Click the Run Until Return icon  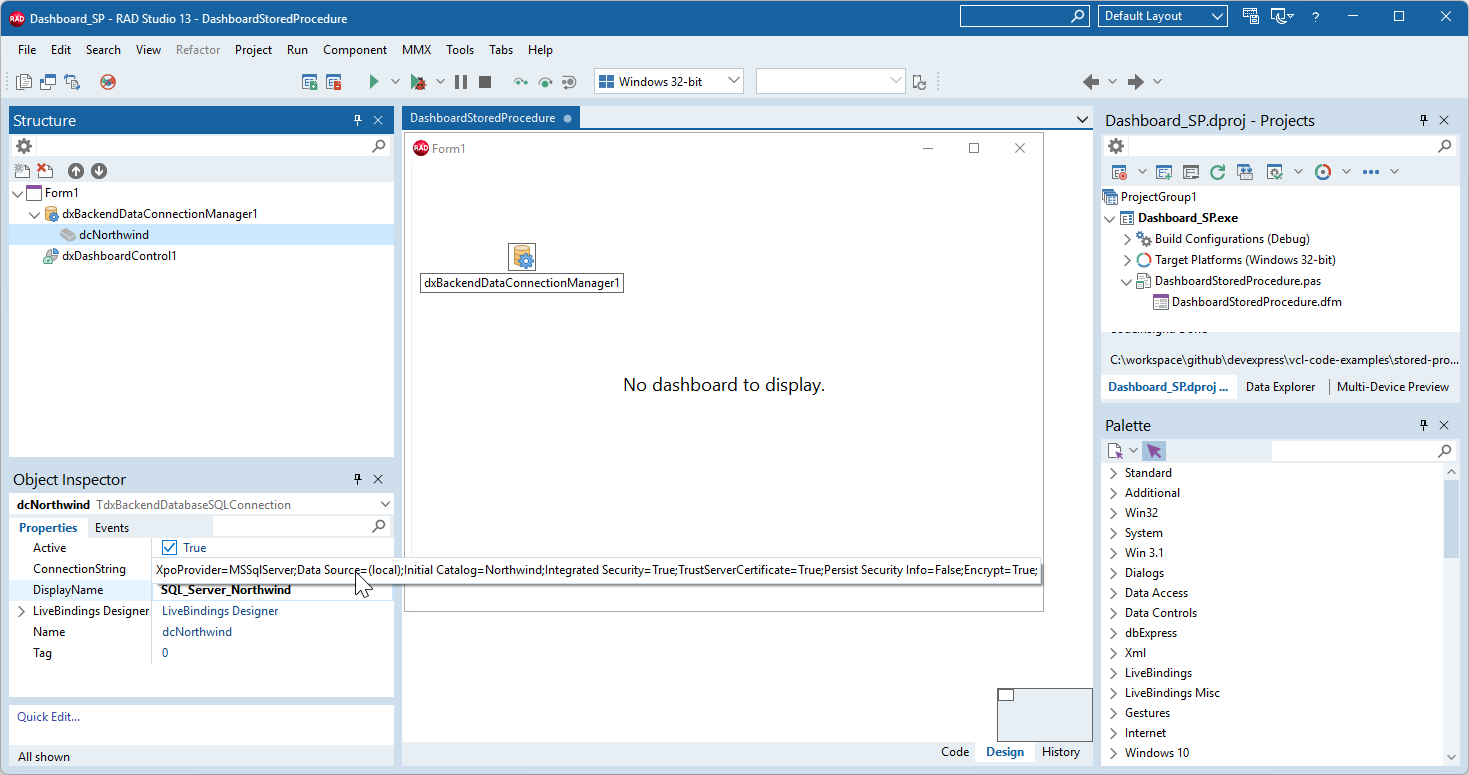click(569, 82)
